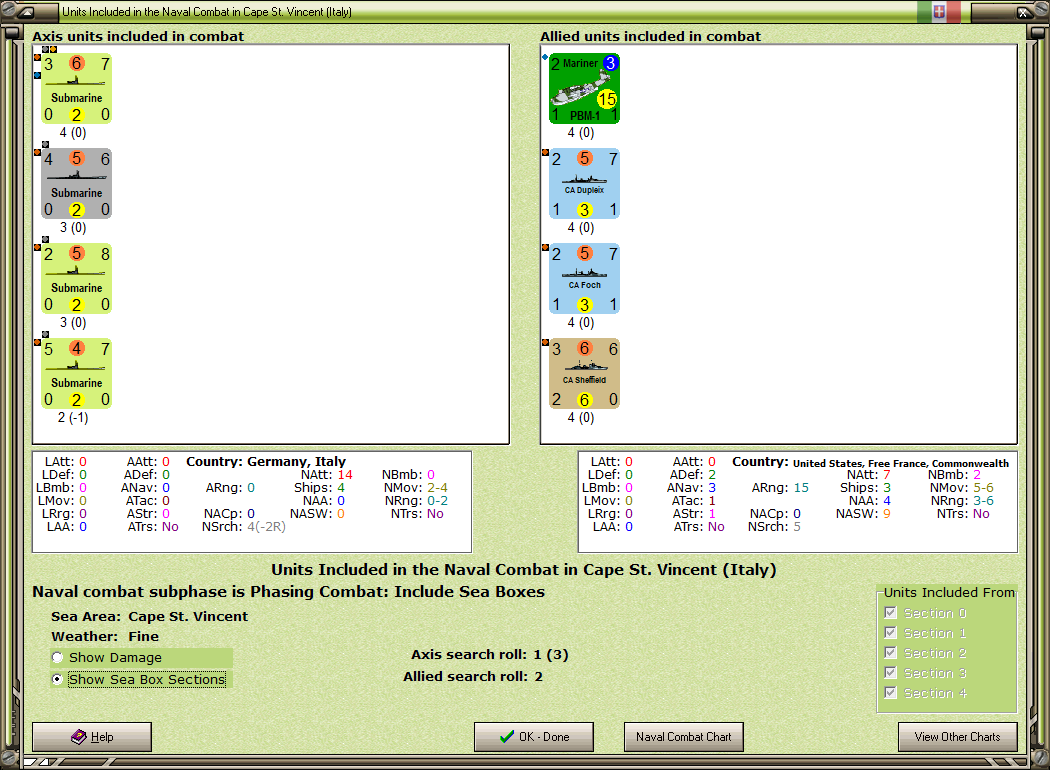Toggle the Section 3 checkbox
The image size is (1050, 770).
pos(891,673)
